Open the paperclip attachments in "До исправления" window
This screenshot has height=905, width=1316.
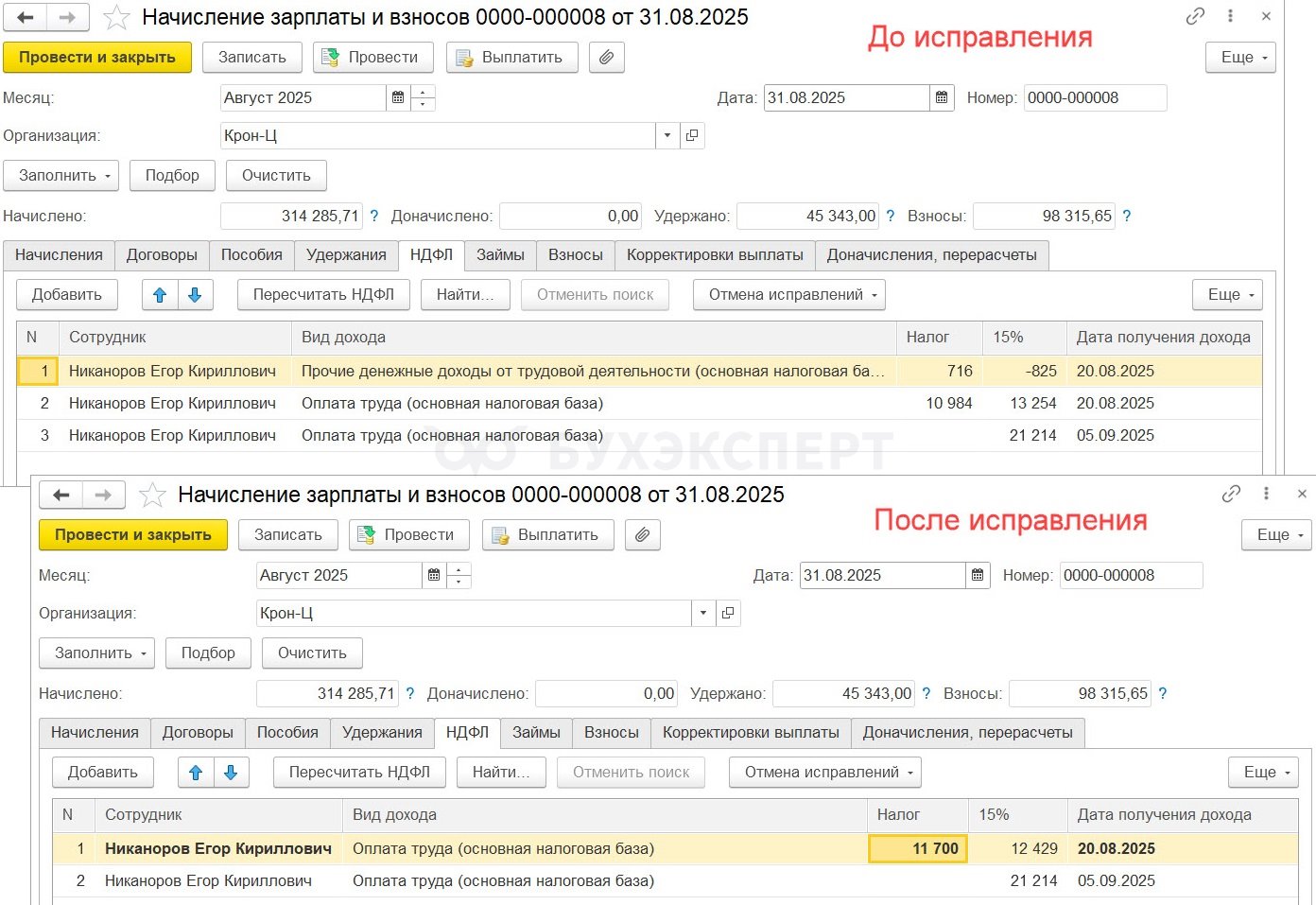click(607, 58)
